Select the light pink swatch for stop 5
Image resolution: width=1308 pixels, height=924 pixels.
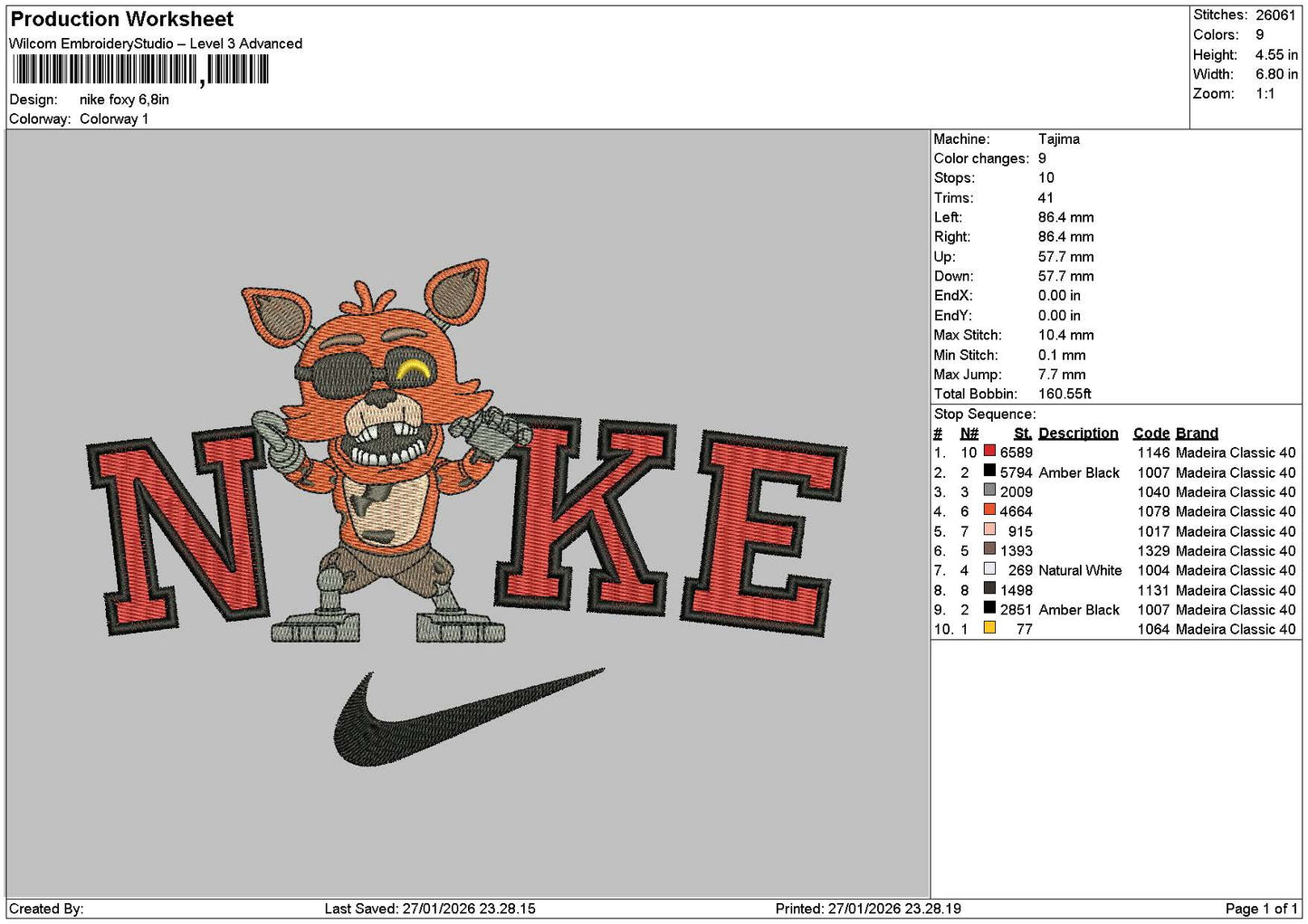(989, 529)
